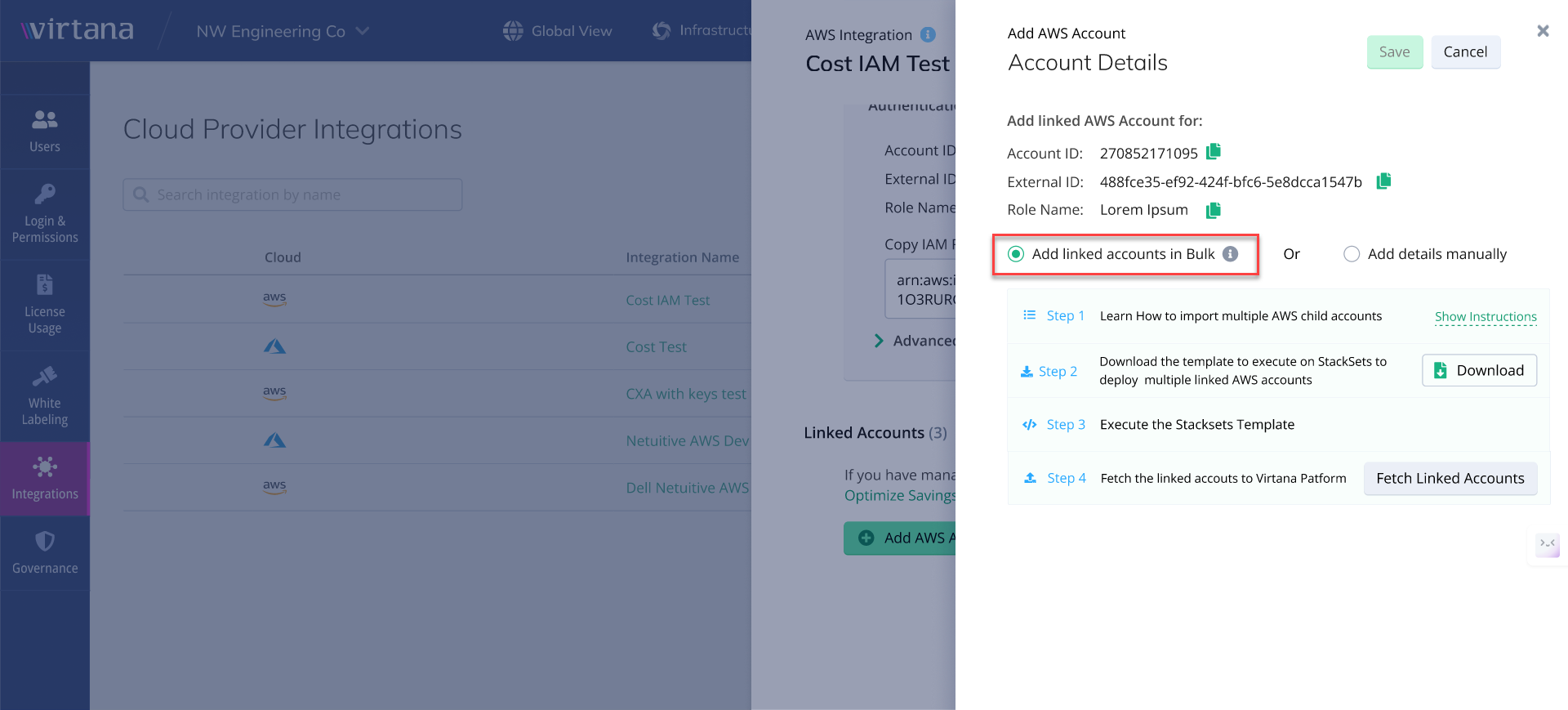
Task: Open the Cost Test integration link
Action: (x=656, y=346)
